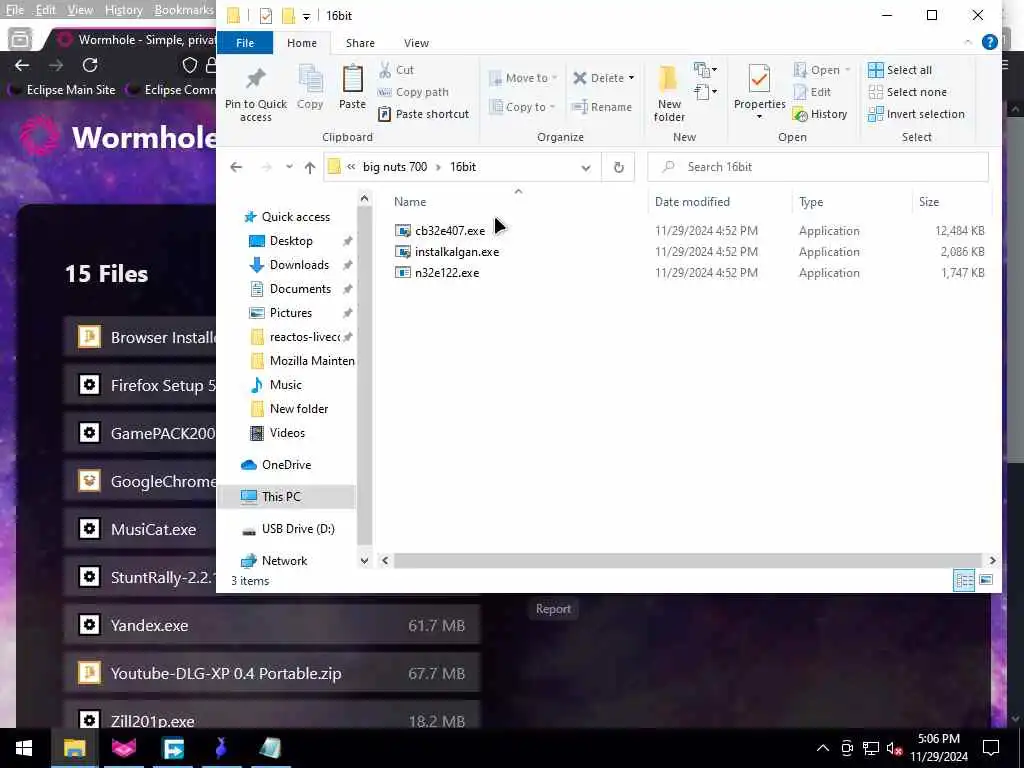Expand the Open button dropdown arrow
This screenshot has width=1024, height=768.
click(x=848, y=70)
